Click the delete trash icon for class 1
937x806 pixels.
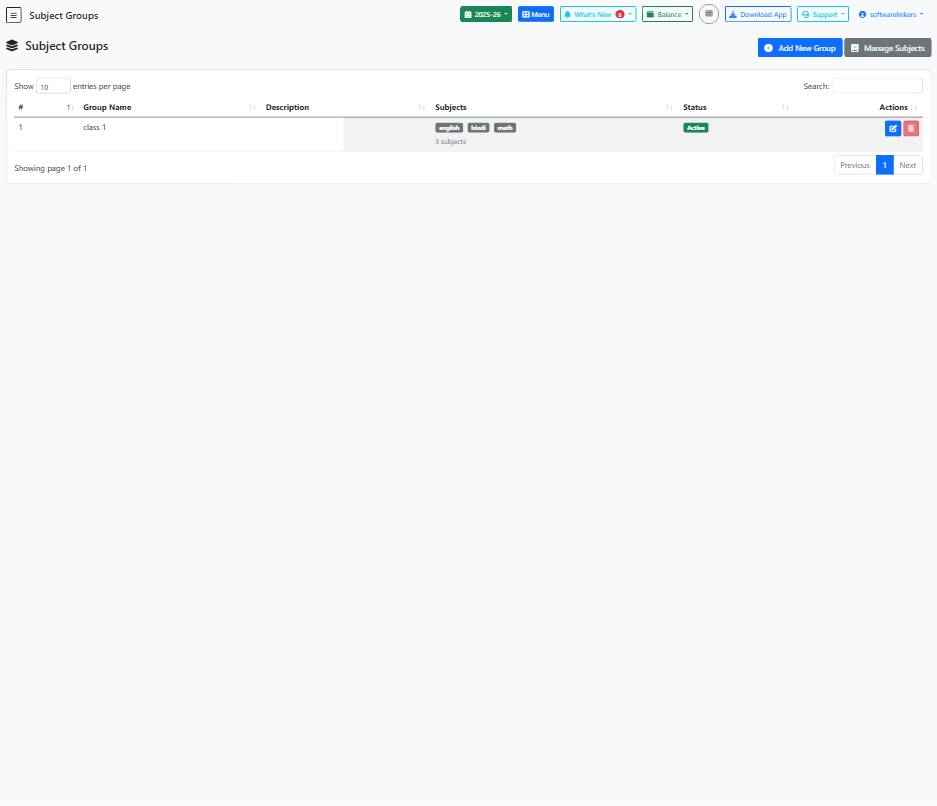pyautogui.click(x=910, y=128)
